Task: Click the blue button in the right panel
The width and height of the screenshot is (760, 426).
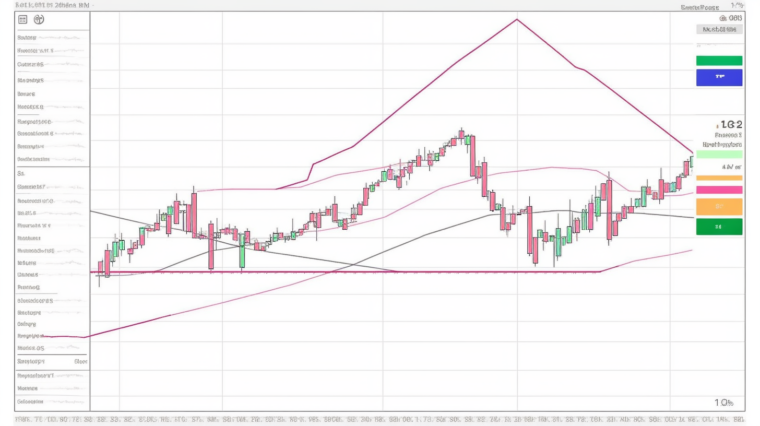Action: (x=719, y=77)
